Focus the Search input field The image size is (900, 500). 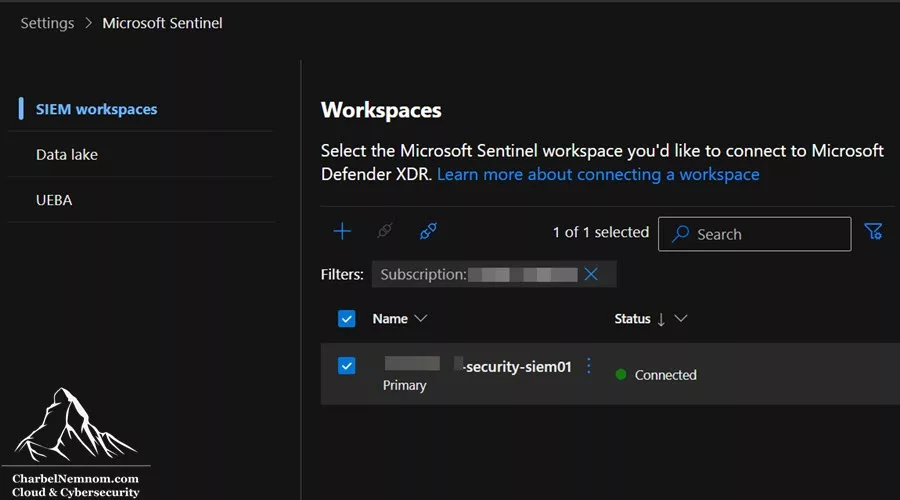754,234
